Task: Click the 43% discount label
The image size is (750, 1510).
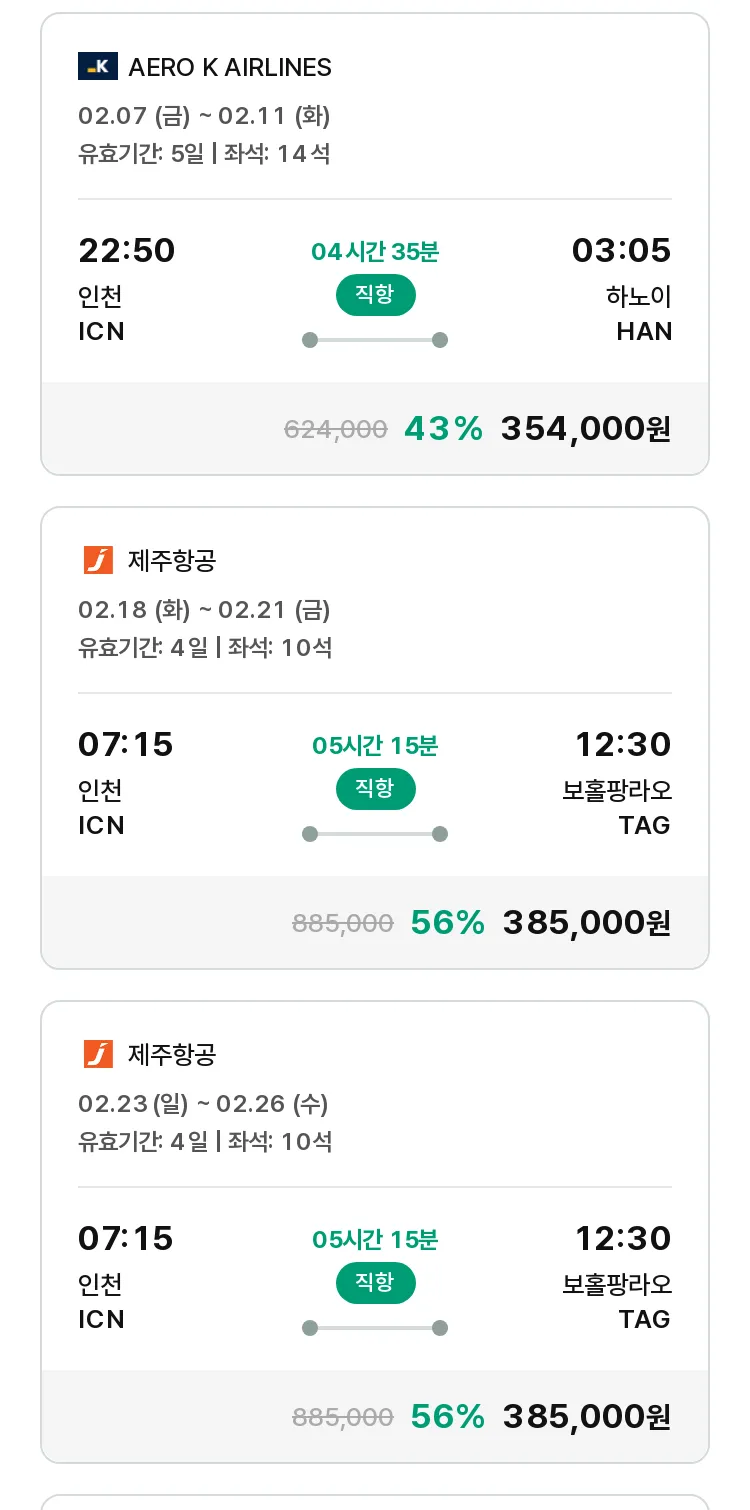Action: [x=444, y=429]
